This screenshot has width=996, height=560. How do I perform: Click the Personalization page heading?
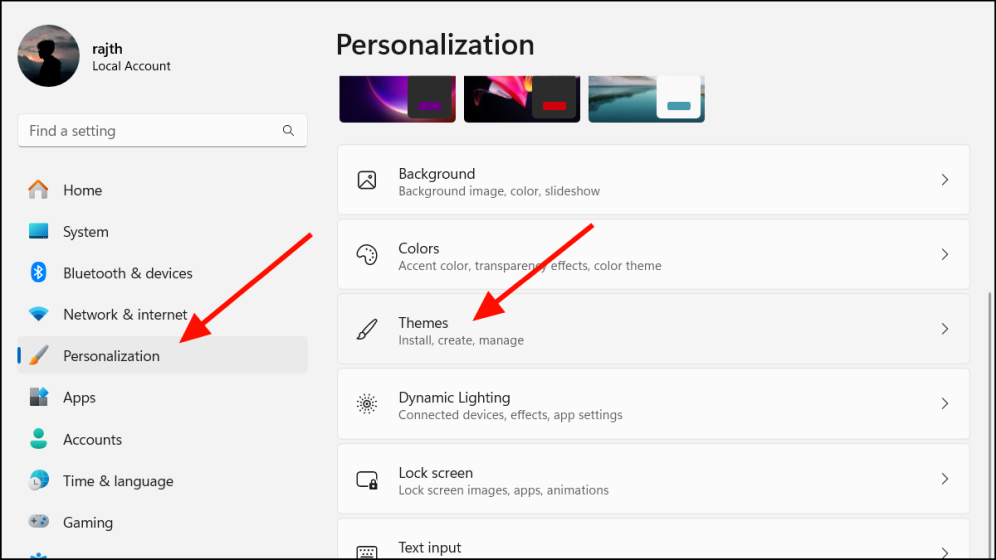click(435, 45)
